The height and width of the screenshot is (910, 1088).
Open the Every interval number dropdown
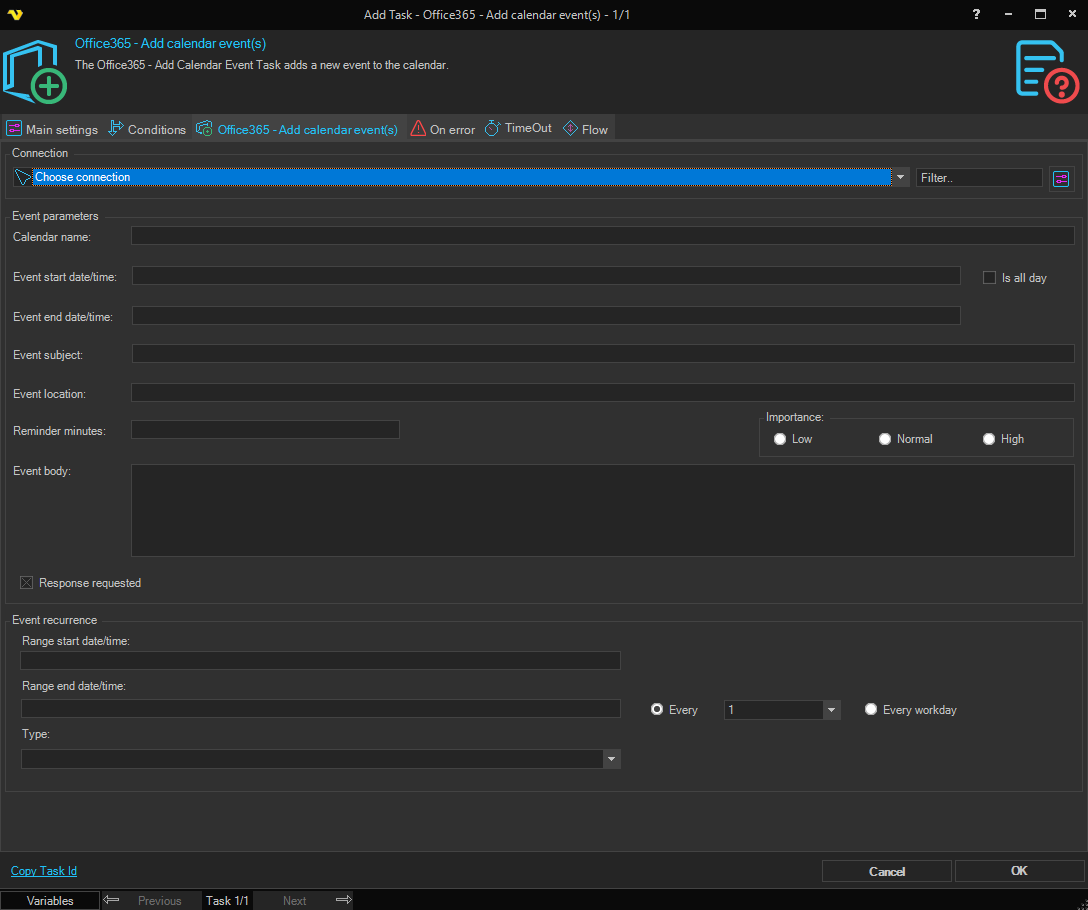pyautogui.click(x=831, y=709)
